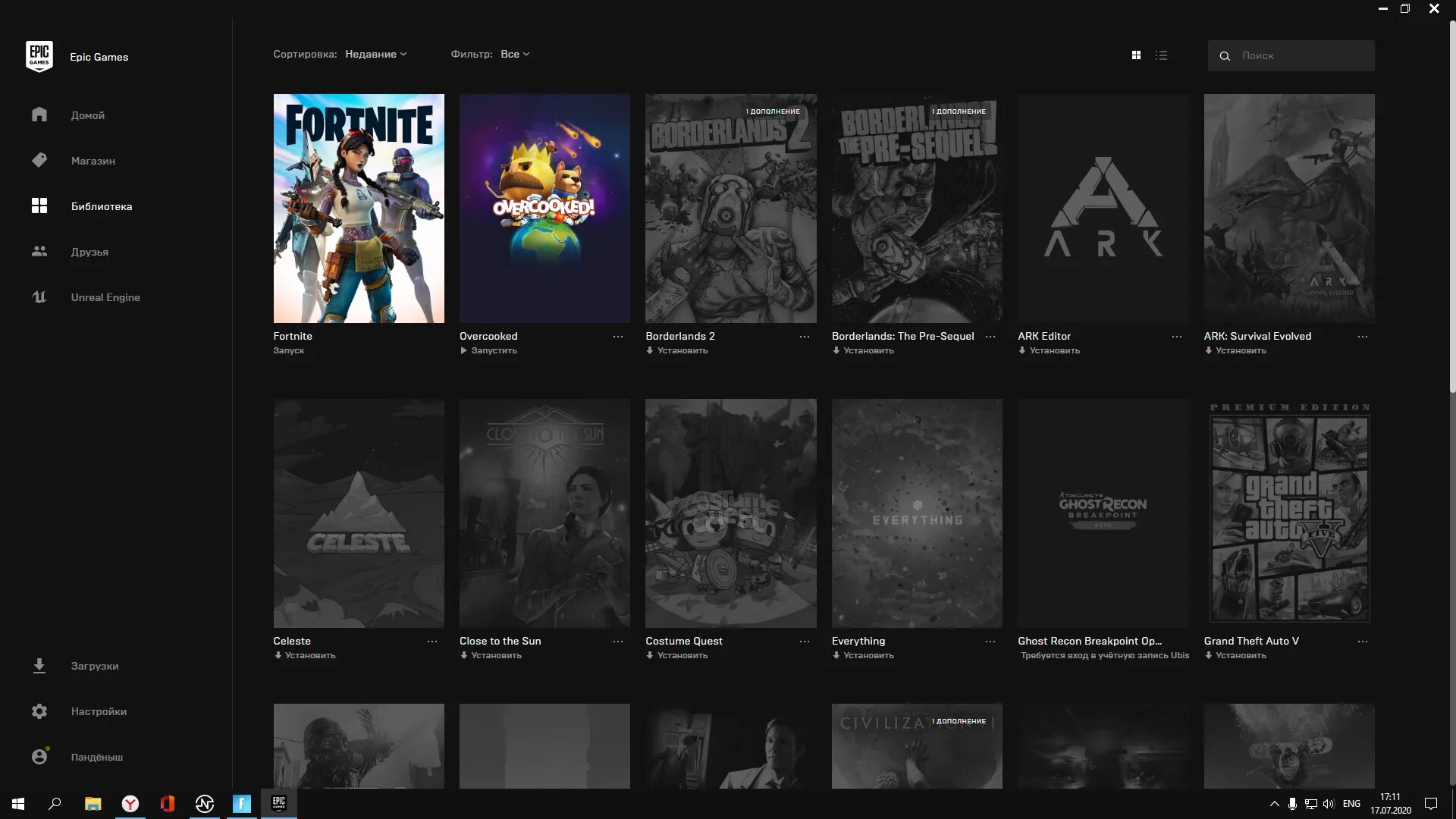Switch to grid view layout

click(1136, 55)
